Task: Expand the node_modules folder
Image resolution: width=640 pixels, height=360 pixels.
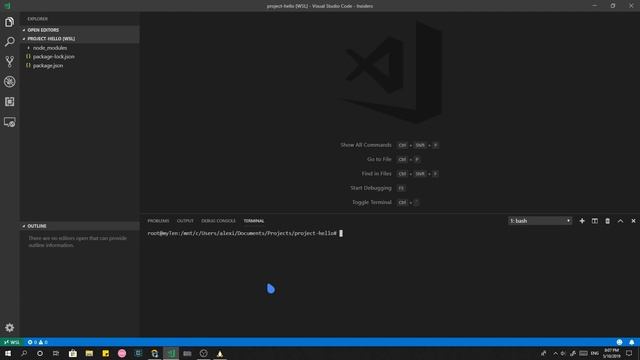Action: pyautogui.click(x=80, y=48)
